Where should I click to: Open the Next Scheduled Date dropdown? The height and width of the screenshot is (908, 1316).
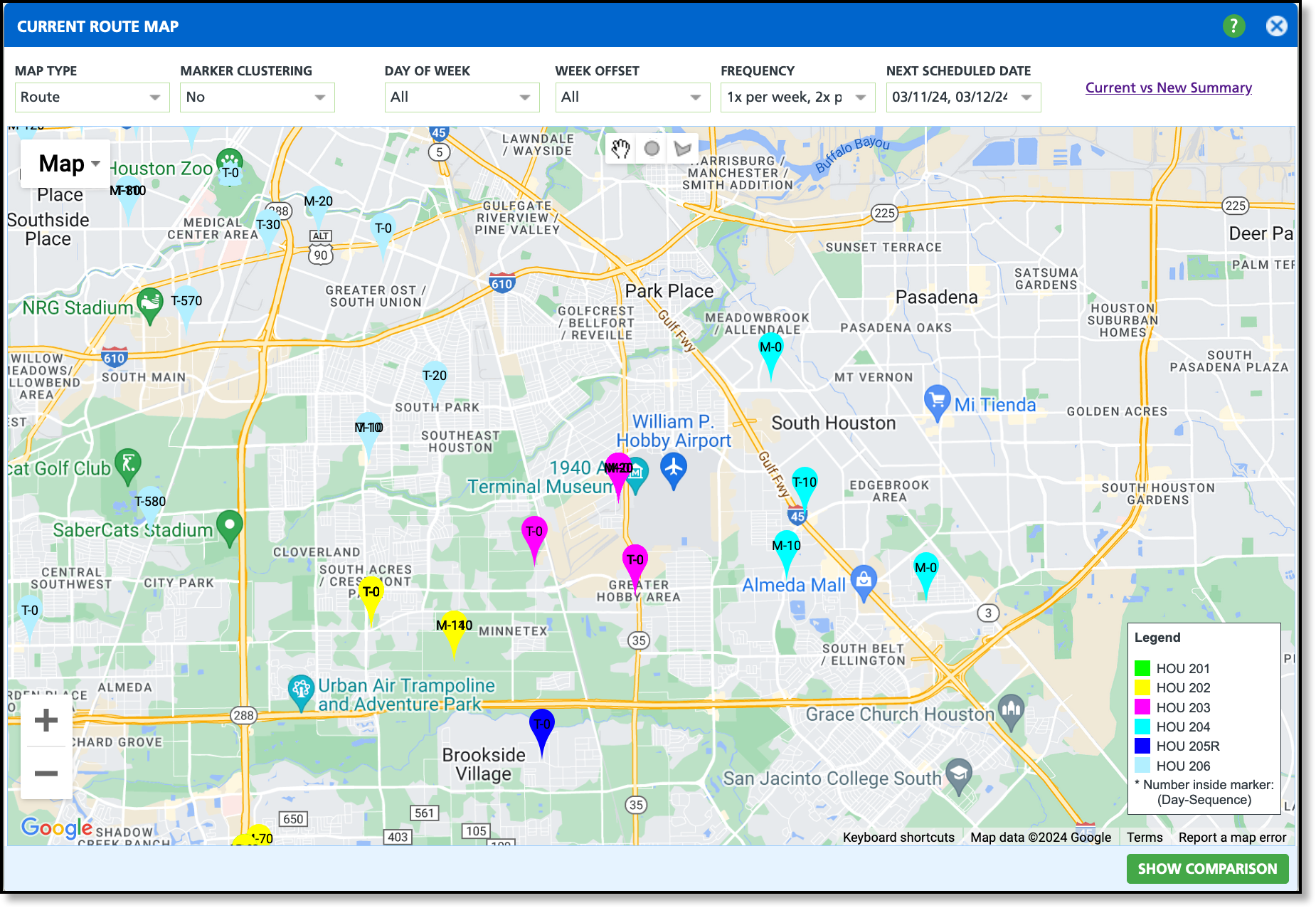[x=963, y=97]
